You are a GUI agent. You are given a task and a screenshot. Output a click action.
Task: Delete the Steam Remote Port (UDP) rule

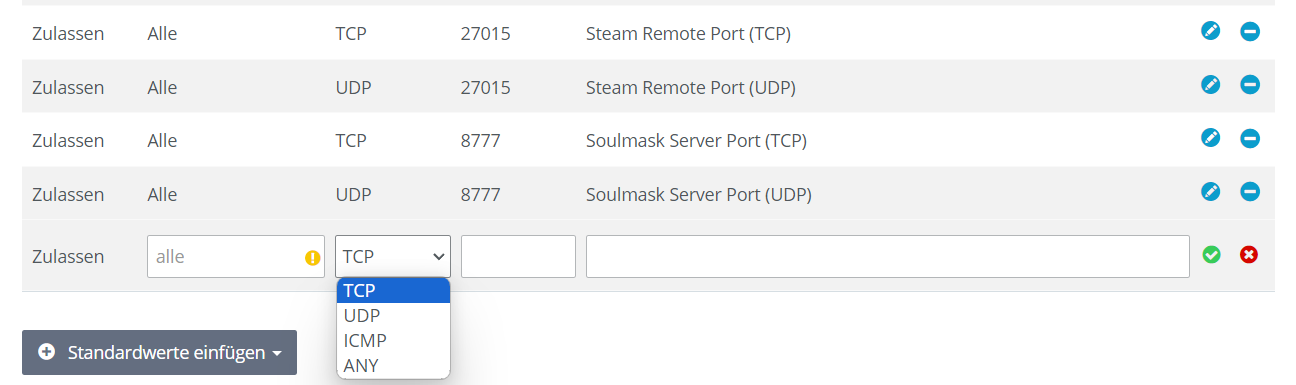pos(1250,84)
